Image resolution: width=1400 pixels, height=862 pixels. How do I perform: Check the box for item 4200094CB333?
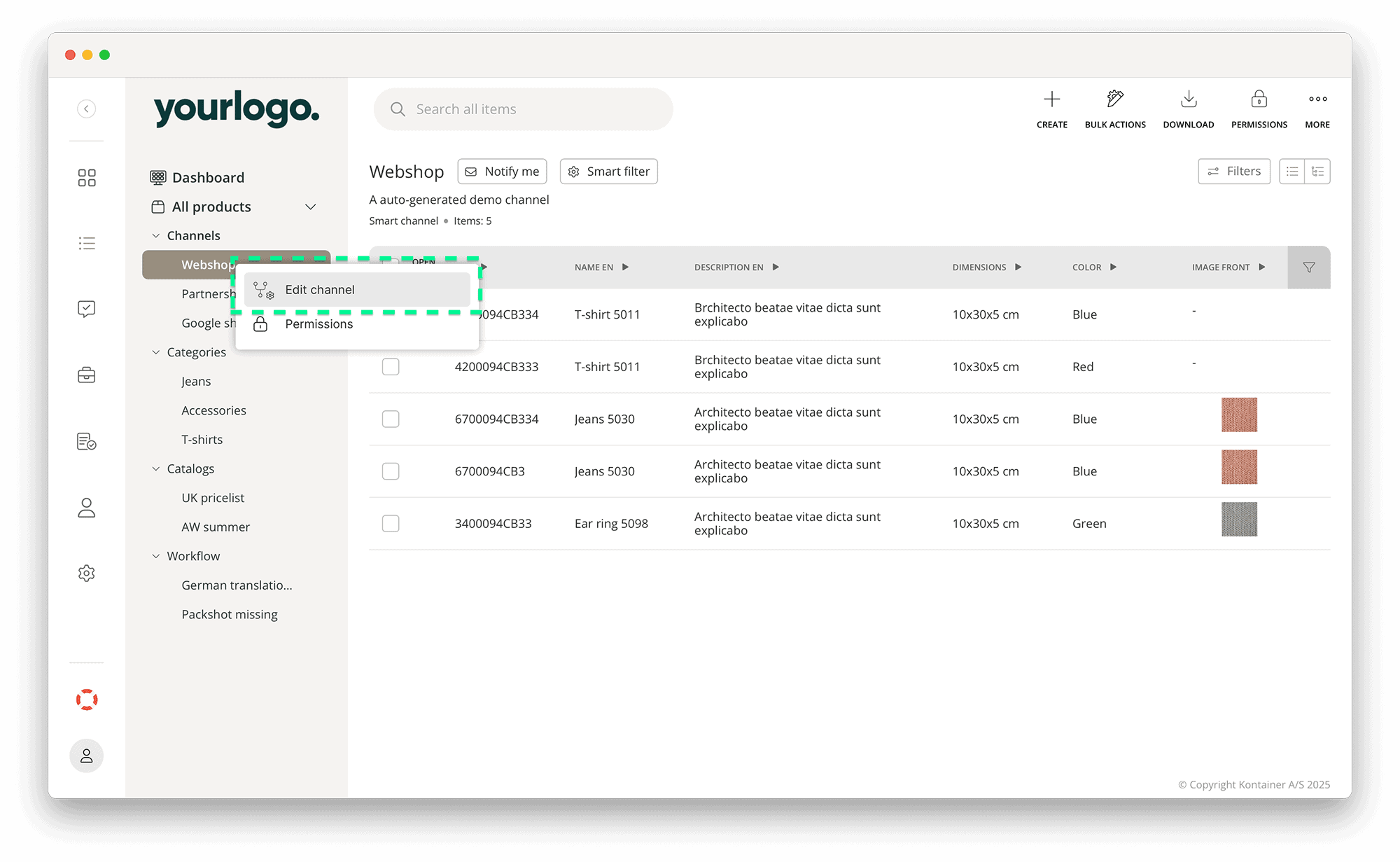click(391, 367)
